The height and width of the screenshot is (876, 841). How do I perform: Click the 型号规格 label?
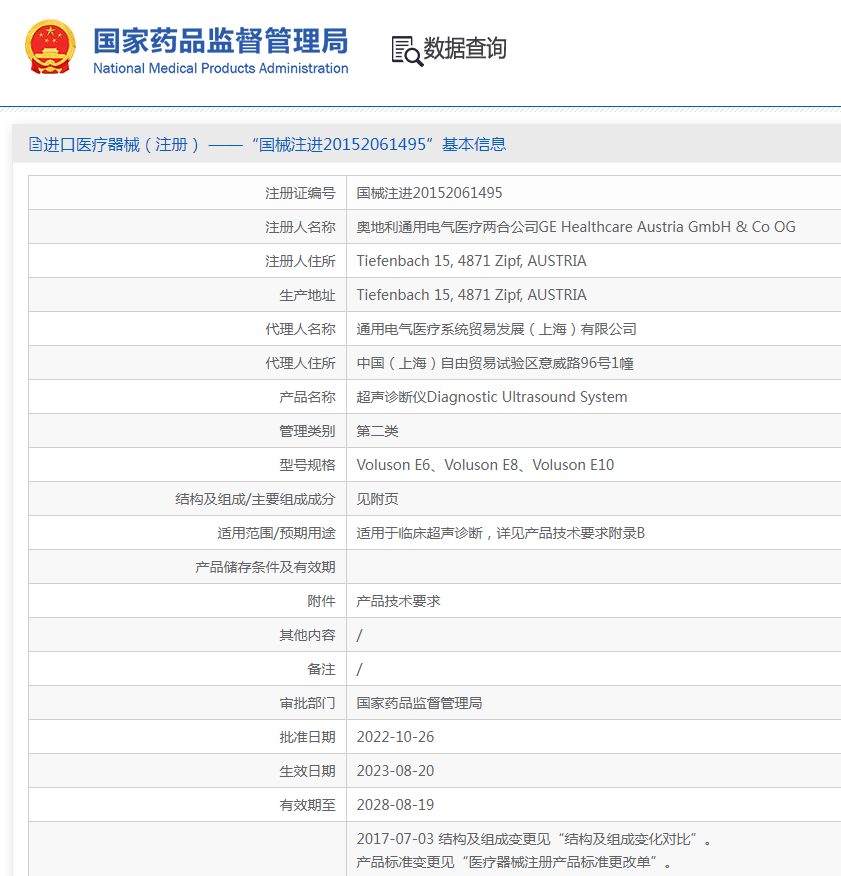coord(307,465)
